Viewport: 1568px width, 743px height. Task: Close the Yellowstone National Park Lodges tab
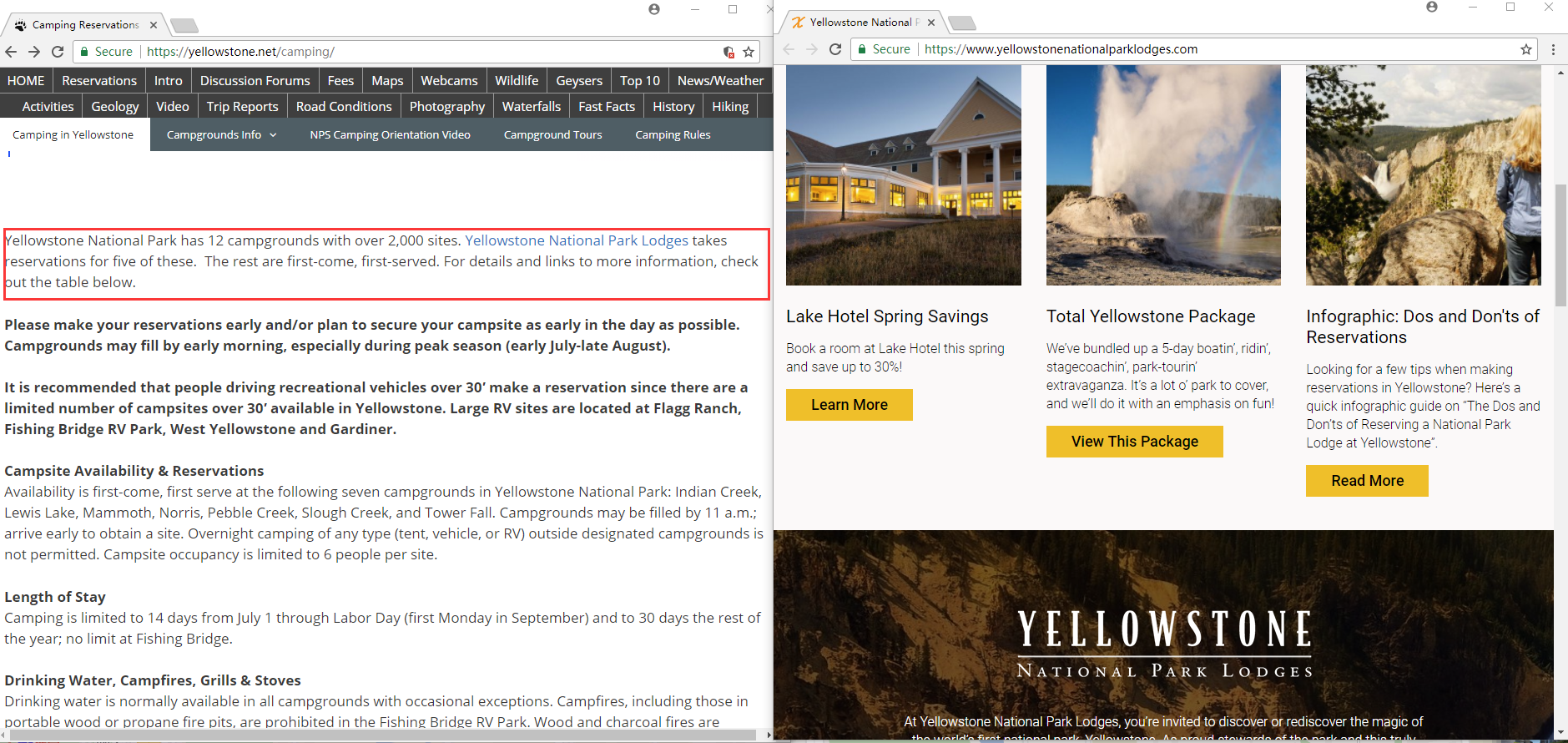pos(931,23)
